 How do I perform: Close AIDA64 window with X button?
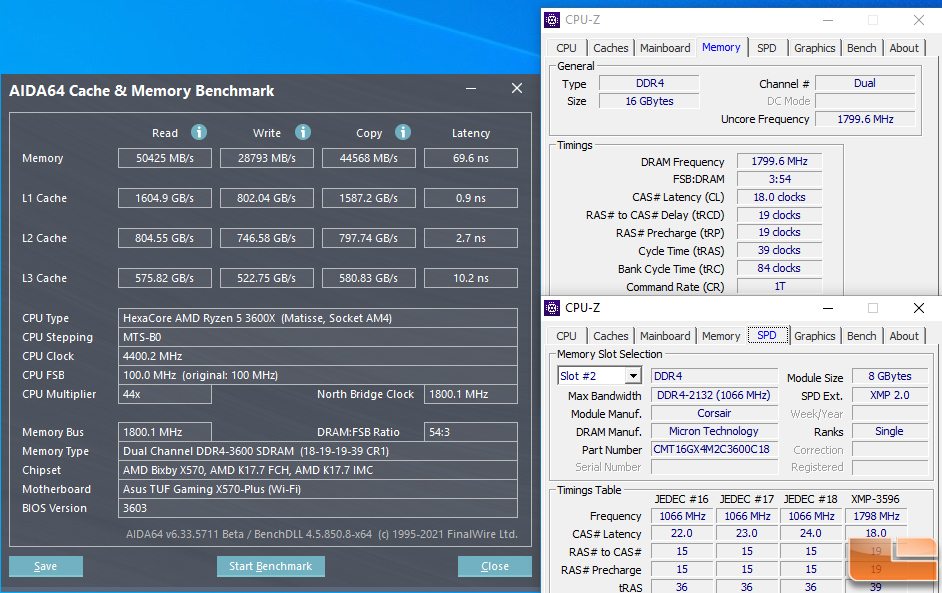point(517,88)
